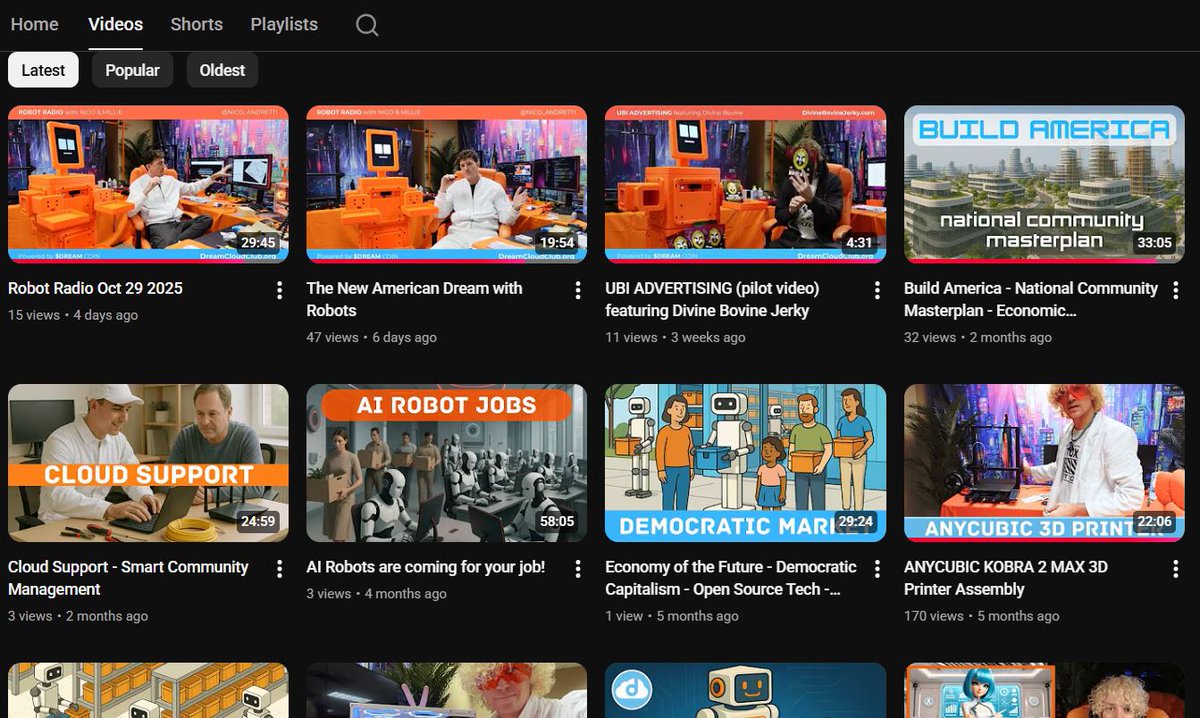
Task: Open title Economy of the Future - Democratic Capitalism
Action: [731, 578]
